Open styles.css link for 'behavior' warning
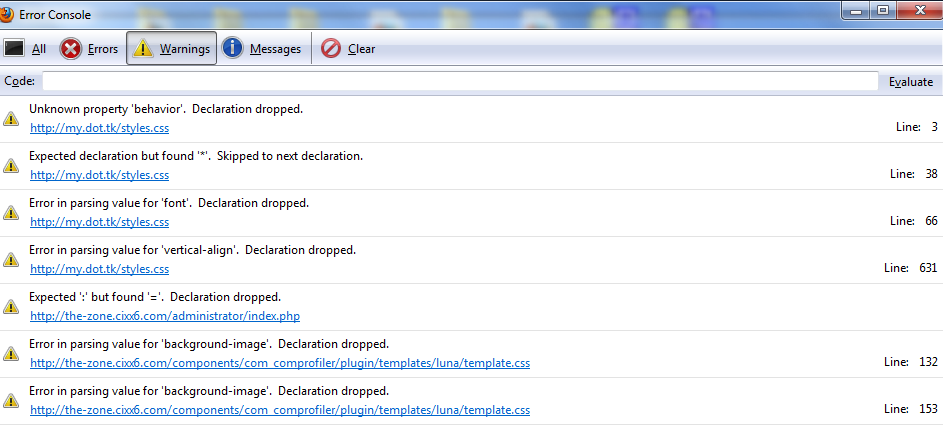 point(99,128)
